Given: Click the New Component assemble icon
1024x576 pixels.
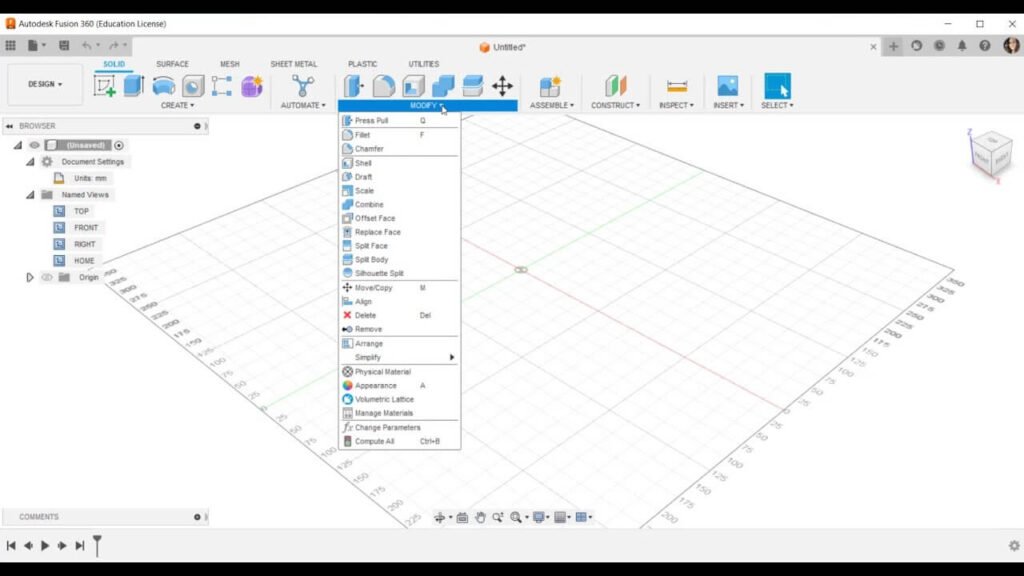Looking at the screenshot, I should click(x=550, y=86).
